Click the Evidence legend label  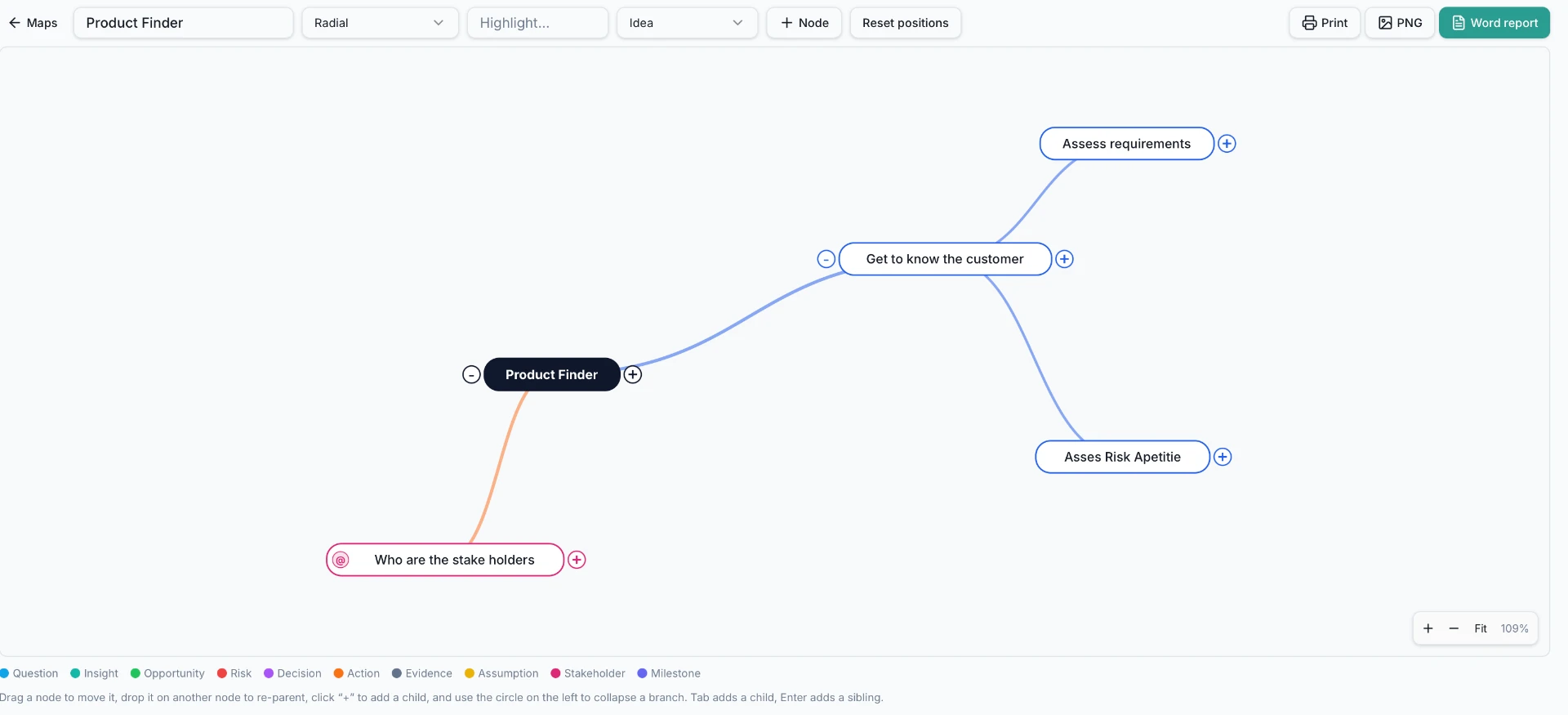tap(429, 673)
